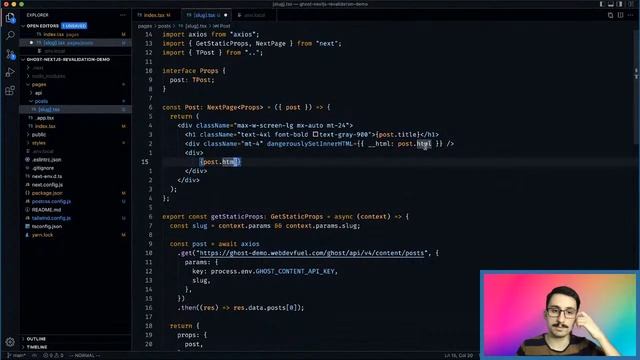Open the .gitignore file
This screenshot has height=360, width=640.
(x=76, y=168)
